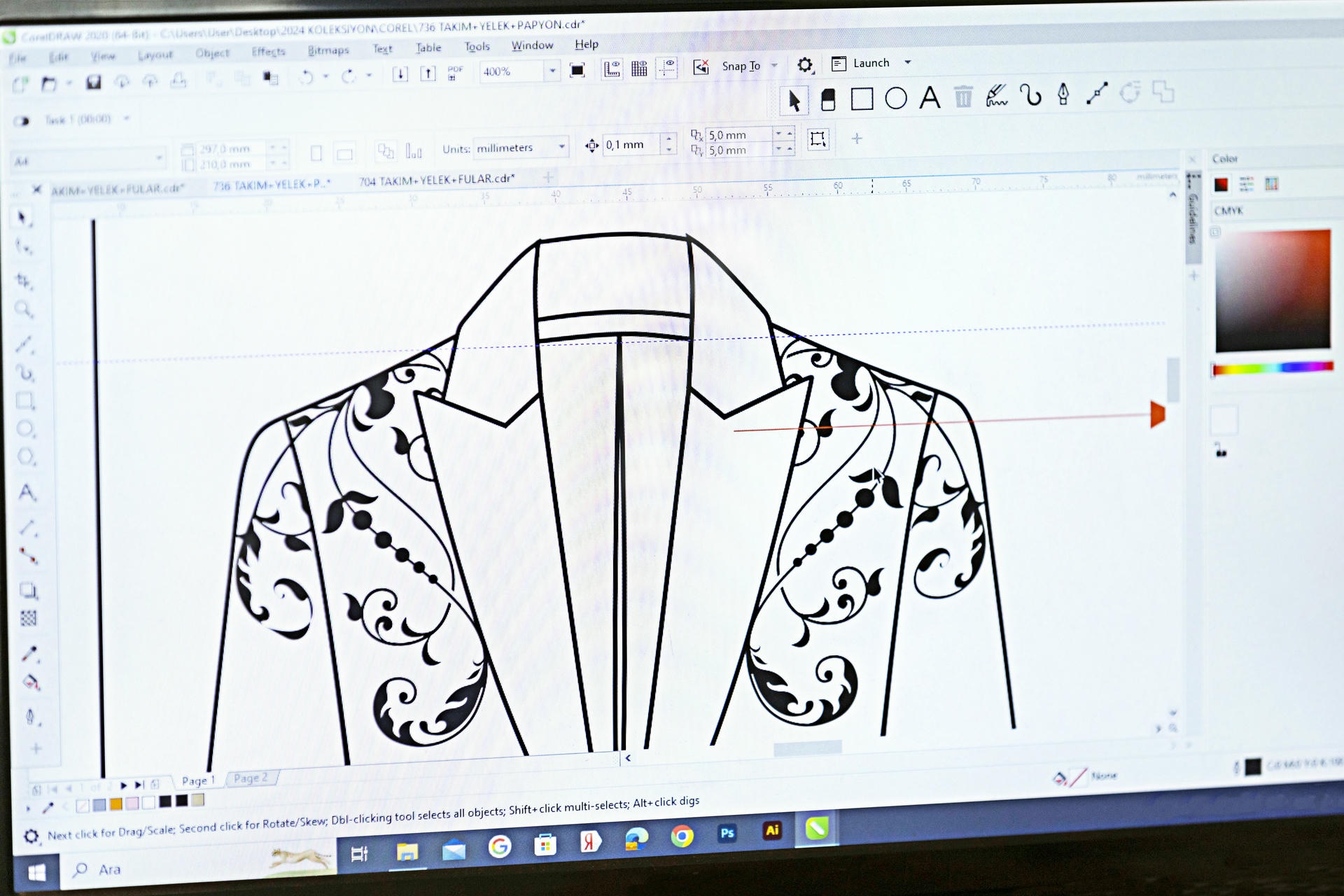Switch to 704 TAKIM+YELEK+FULAR.cdr tab

pyautogui.click(x=436, y=180)
